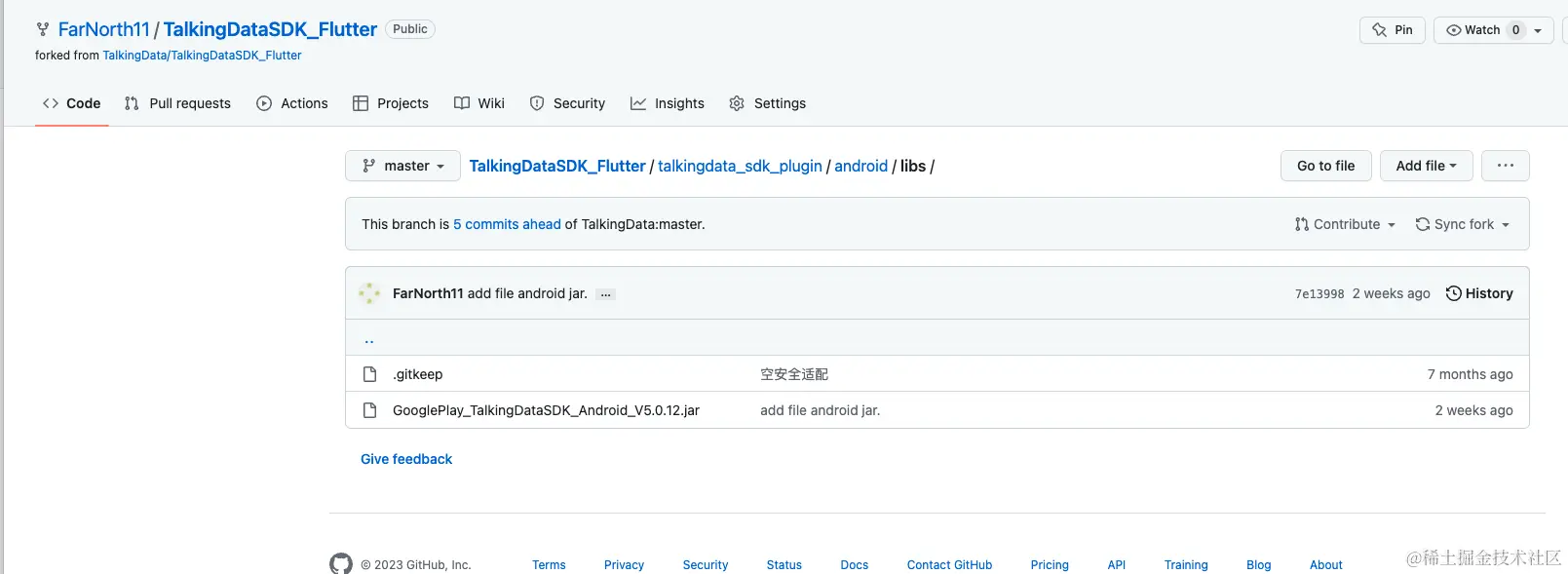1568x574 pixels.
Task: Navigate to TalkingDataSDK_Flutter breadcrumb root
Action: pos(557,166)
